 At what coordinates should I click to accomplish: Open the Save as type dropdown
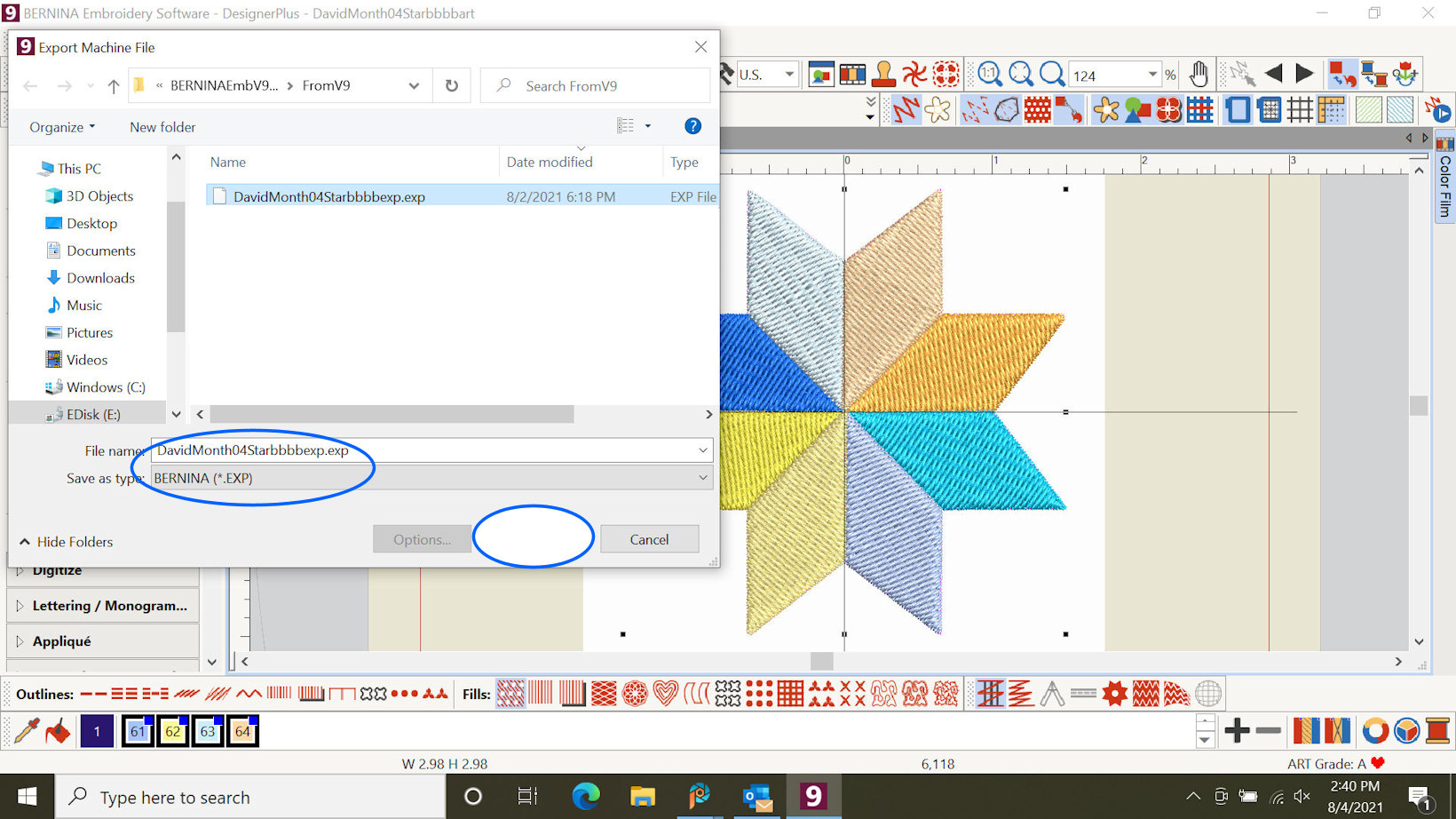[703, 478]
